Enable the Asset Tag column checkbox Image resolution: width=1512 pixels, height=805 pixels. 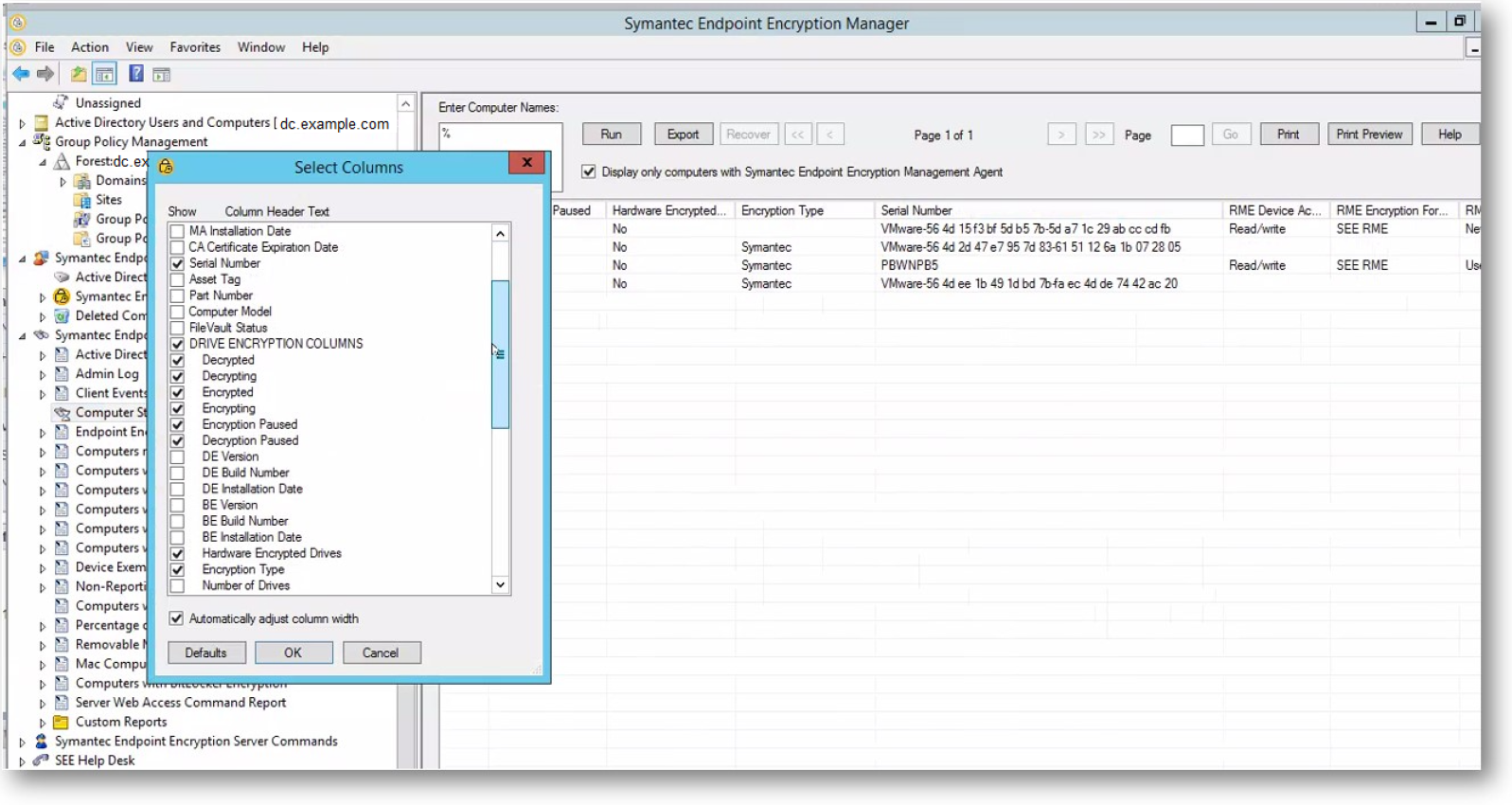[x=177, y=279]
